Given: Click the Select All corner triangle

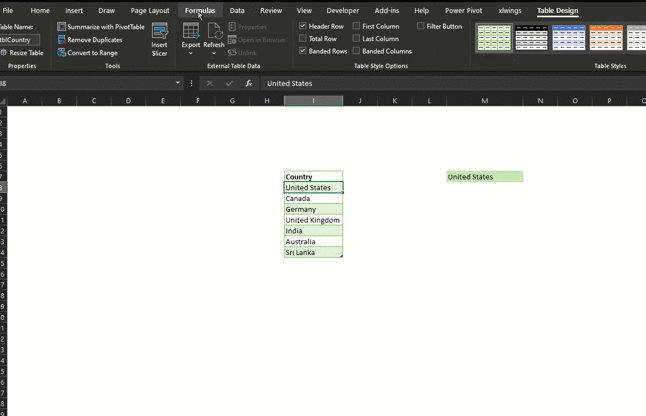Looking at the screenshot, I should tap(3, 101).
